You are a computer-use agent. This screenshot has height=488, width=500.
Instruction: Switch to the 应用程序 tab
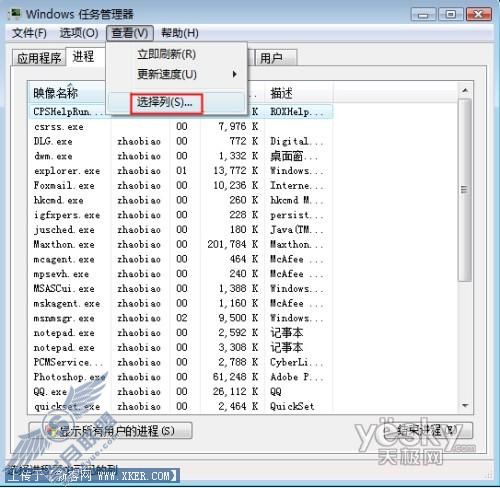coord(39,58)
